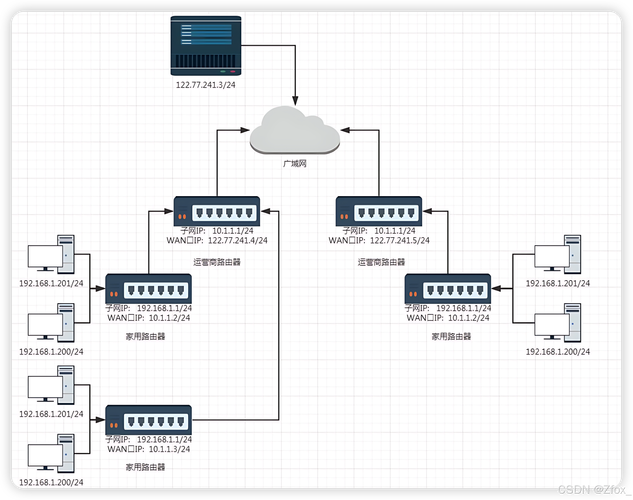Screen dimensions: 633x500
Task: Click the 家用路由器 label under the bottom-left router
Action: click(x=150, y=466)
